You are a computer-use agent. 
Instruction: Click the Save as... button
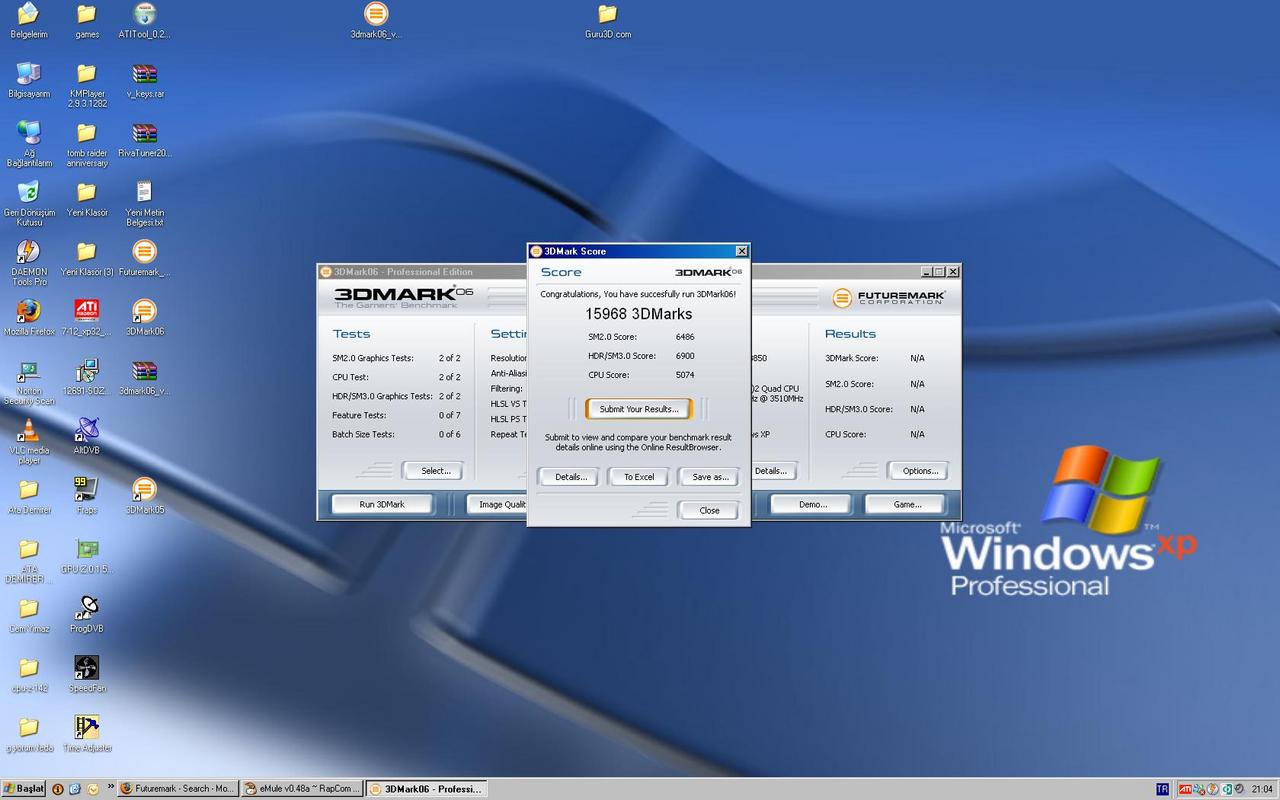[x=709, y=477]
